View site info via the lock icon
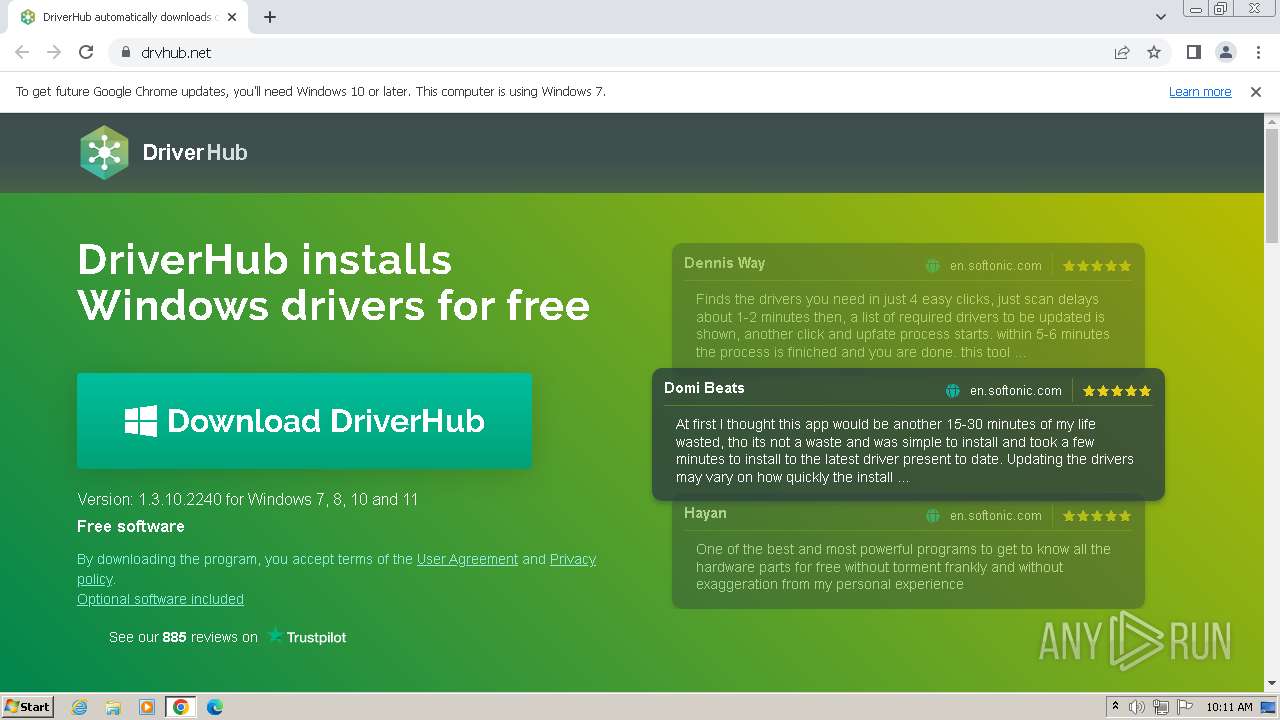Viewport: 1280px width, 720px height. point(126,52)
